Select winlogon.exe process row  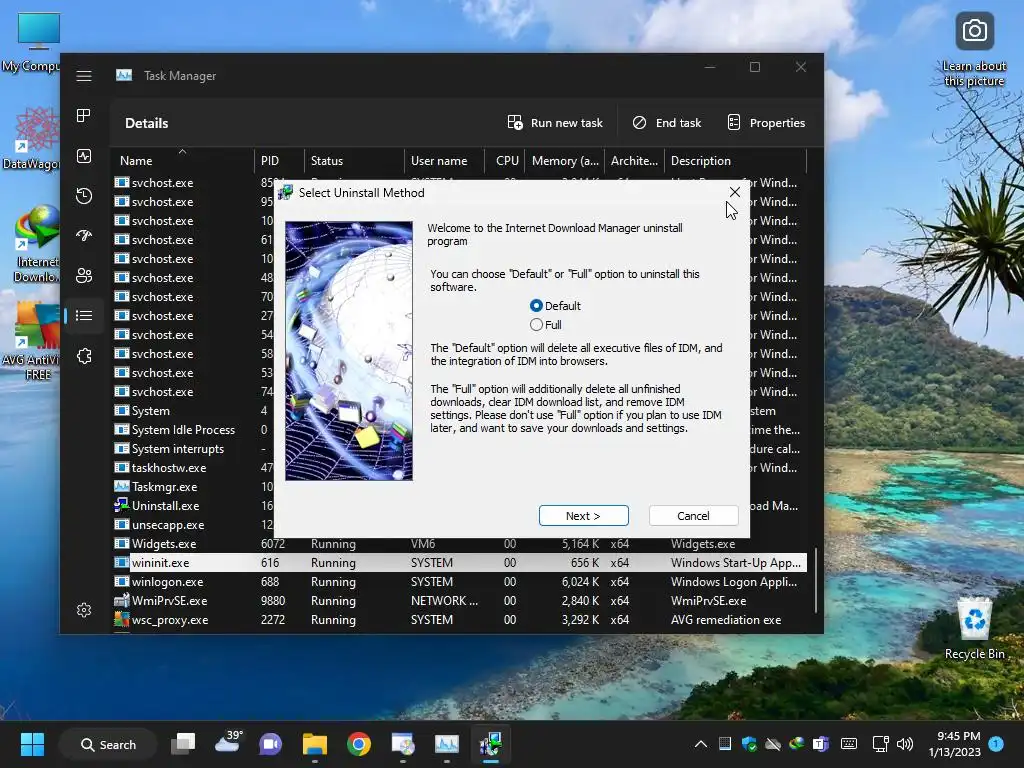tap(460, 582)
